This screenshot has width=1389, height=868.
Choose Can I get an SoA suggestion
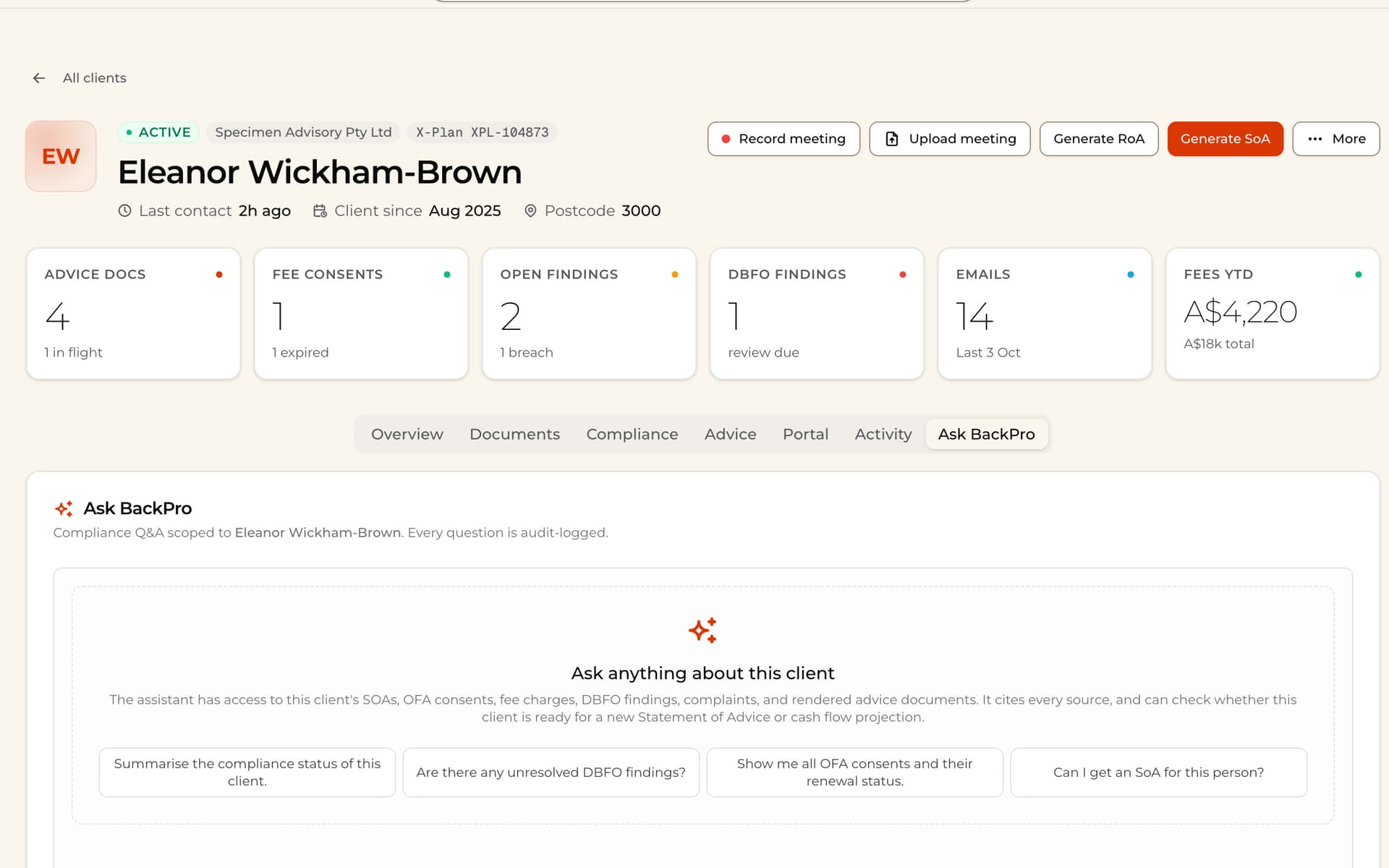(x=1159, y=773)
